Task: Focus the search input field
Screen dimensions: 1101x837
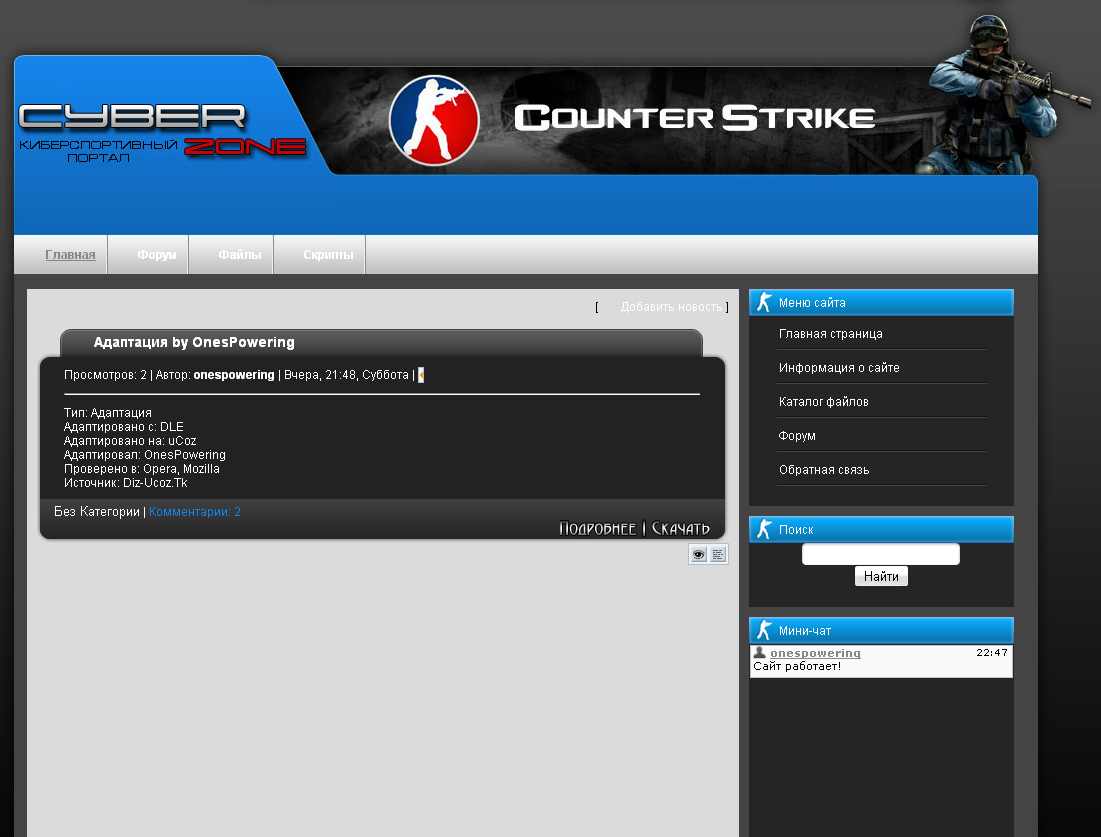Action: pos(881,554)
